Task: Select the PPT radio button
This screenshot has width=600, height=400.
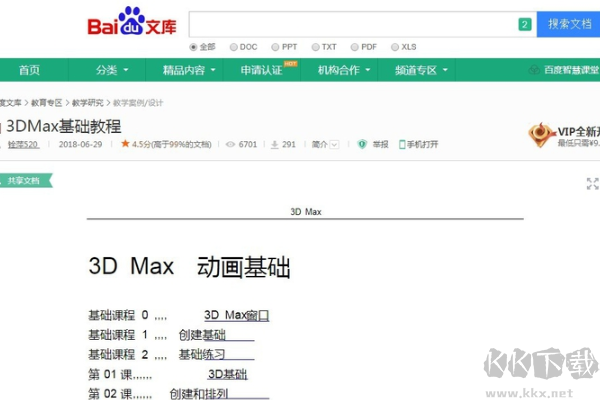Action: [275, 47]
